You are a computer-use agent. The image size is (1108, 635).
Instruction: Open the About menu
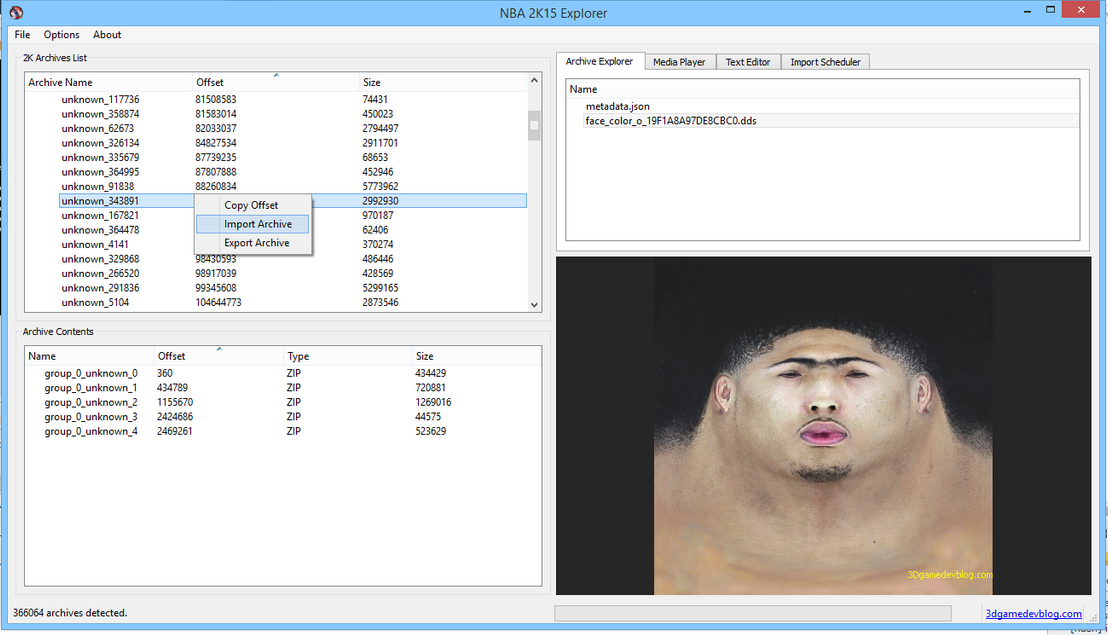click(107, 35)
